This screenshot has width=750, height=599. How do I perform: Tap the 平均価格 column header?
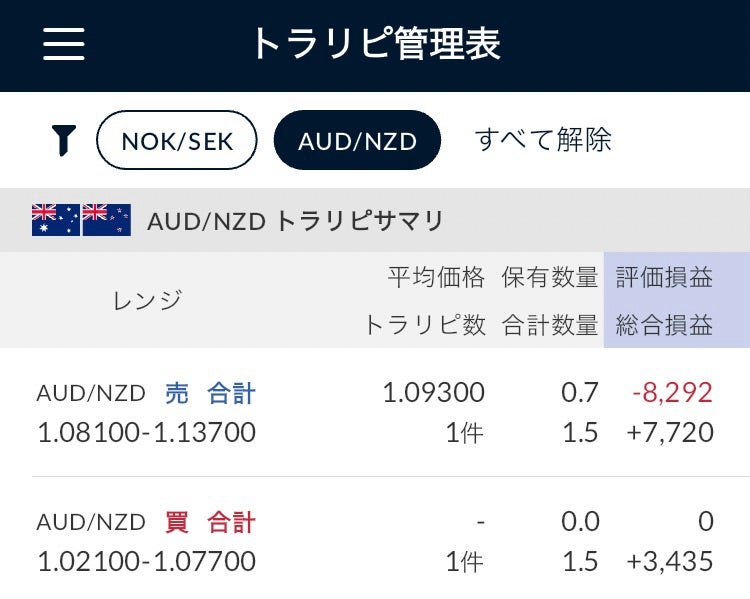point(436,277)
